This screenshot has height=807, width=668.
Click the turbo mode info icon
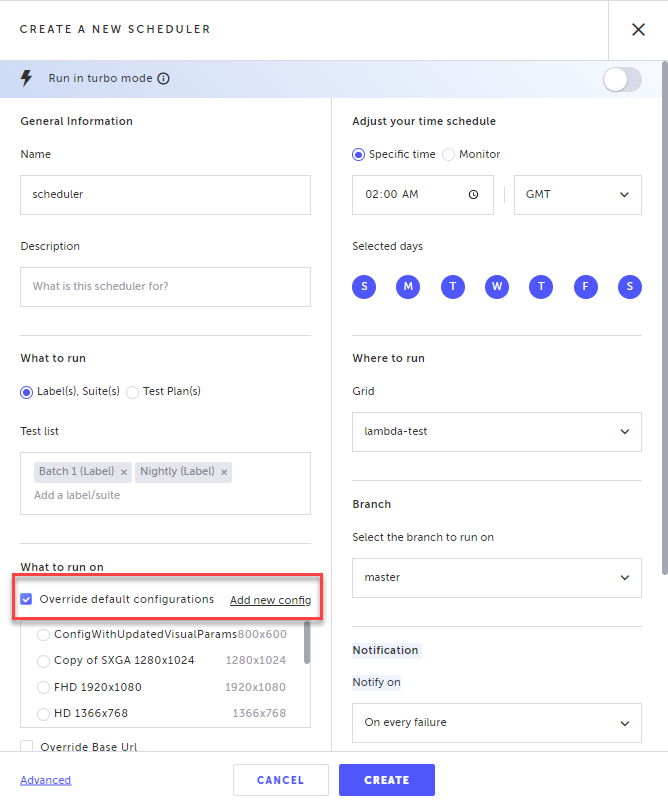(x=164, y=79)
